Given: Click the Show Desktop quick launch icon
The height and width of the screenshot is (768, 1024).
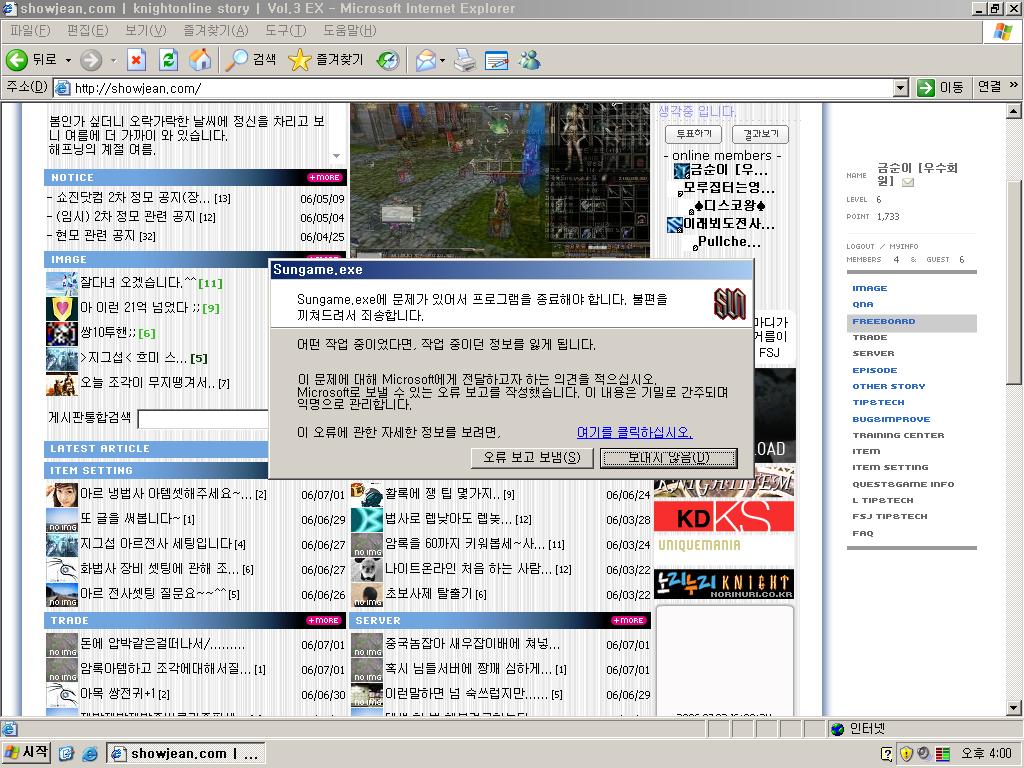Looking at the screenshot, I should point(66,754).
